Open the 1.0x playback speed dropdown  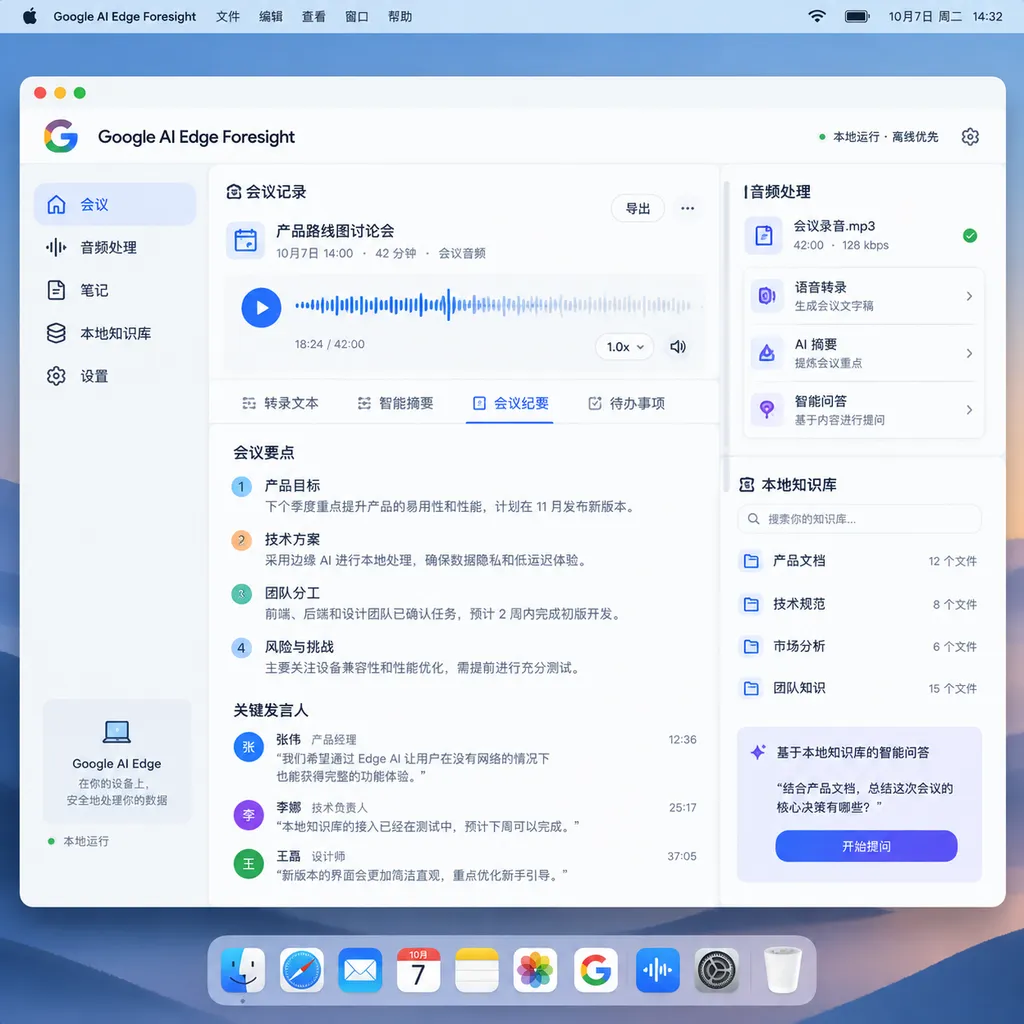[x=624, y=347]
